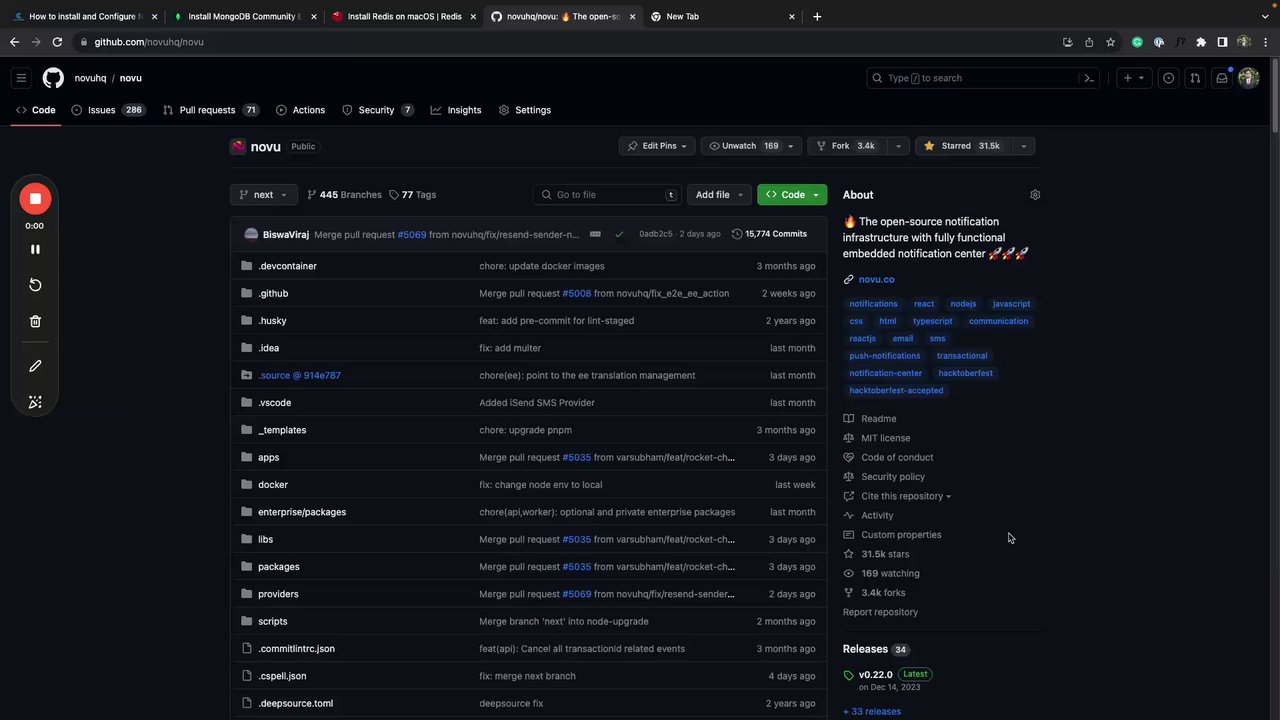Report repository link in About
The width and height of the screenshot is (1280, 720).
pos(880,612)
